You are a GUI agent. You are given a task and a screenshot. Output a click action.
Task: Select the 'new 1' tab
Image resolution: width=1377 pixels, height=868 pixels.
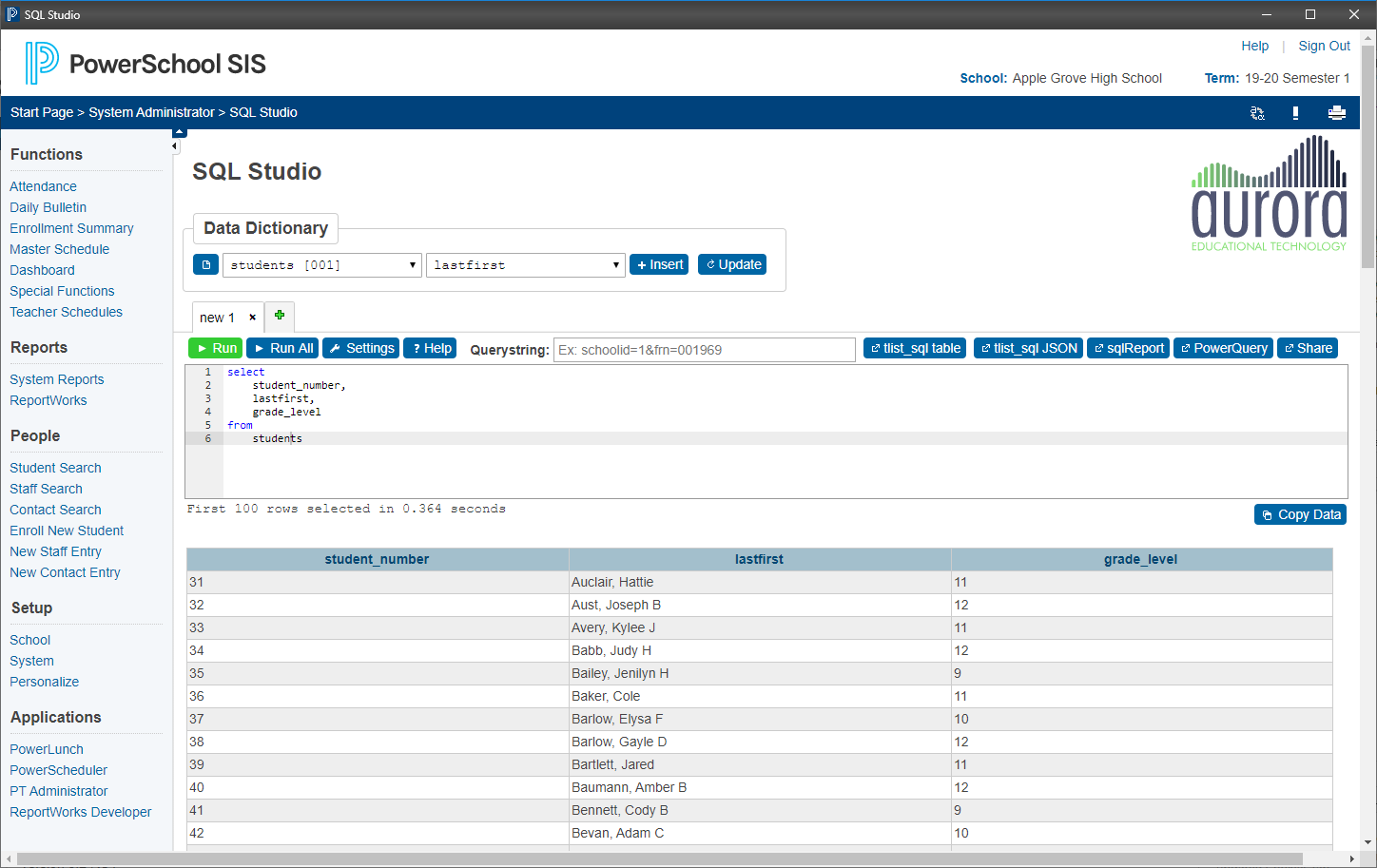click(217, 318)
